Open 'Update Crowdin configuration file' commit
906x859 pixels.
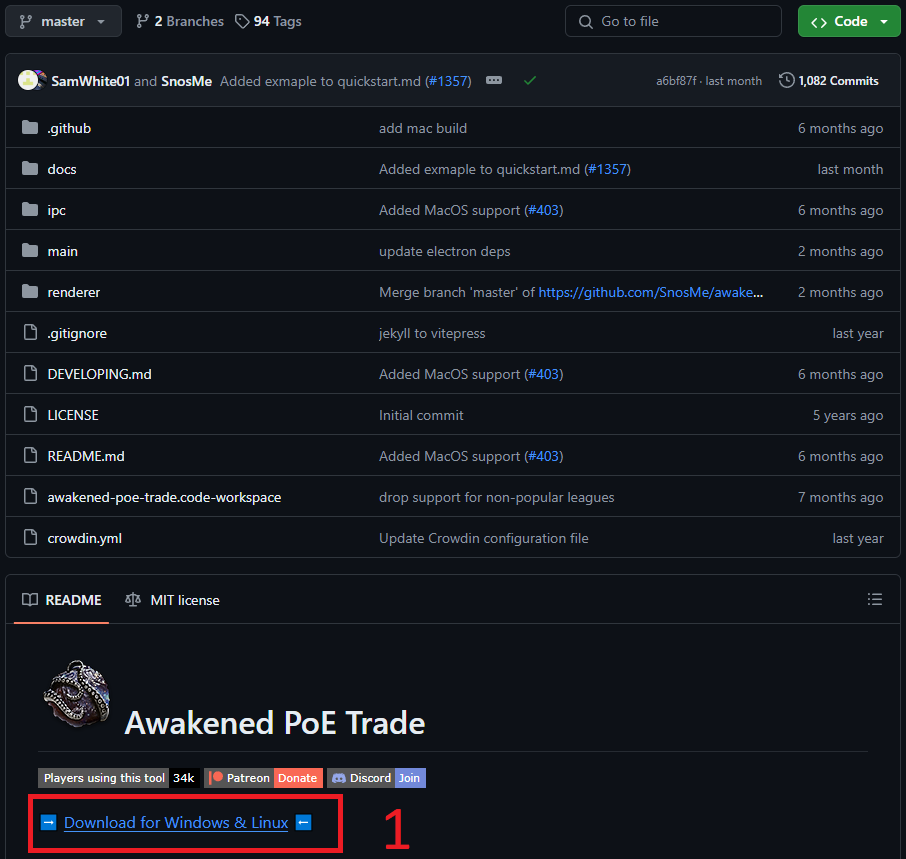click(x=484, y=538)
